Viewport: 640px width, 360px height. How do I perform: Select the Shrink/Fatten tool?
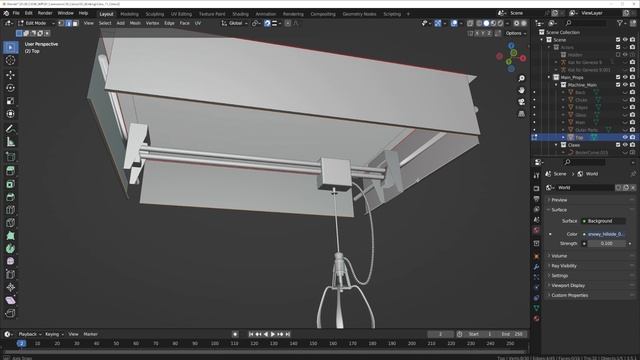click(11, 287)
